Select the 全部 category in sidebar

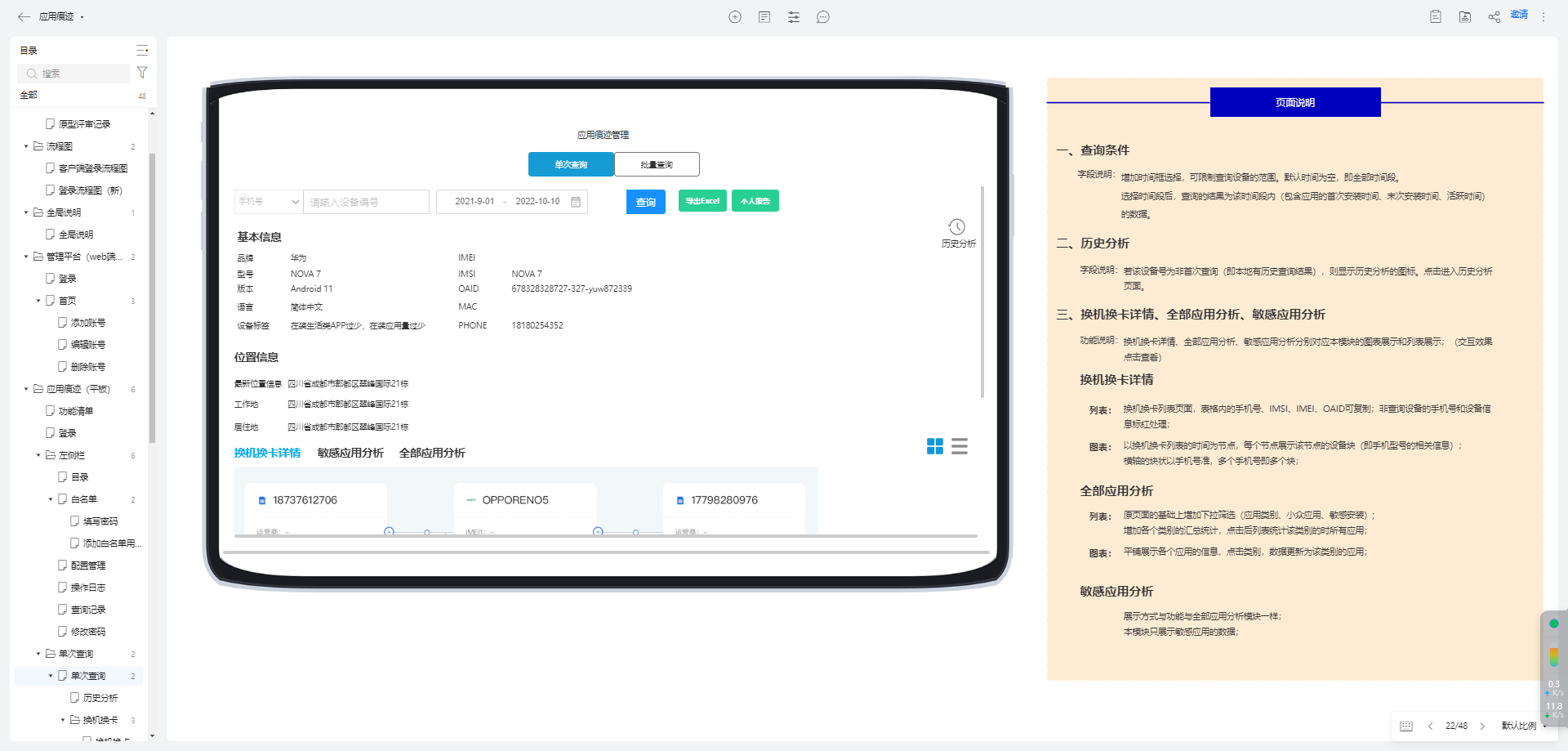pos(29,95)
